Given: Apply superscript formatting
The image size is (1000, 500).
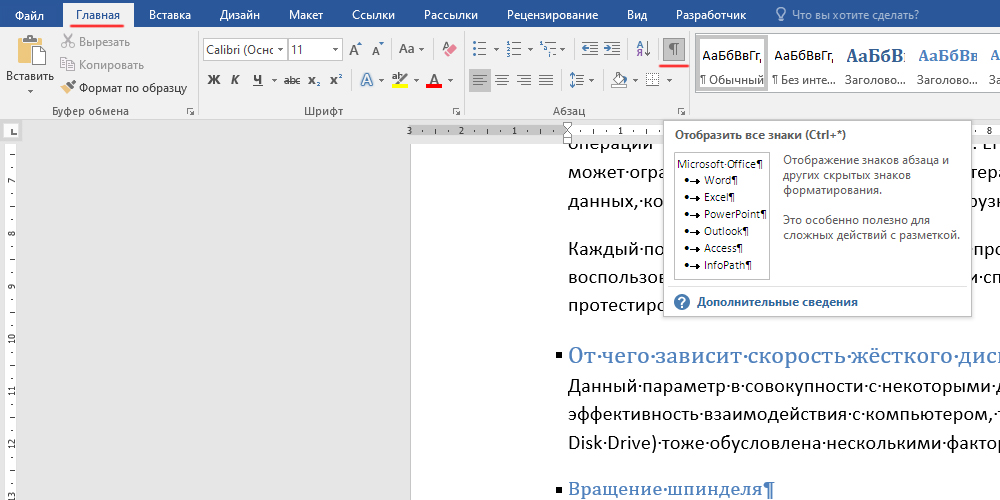Looking at the screenshot, I should click(x=336, y=81).
